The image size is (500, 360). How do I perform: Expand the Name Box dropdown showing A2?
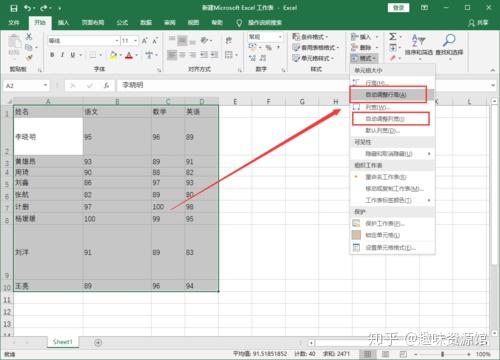point(45,86)
